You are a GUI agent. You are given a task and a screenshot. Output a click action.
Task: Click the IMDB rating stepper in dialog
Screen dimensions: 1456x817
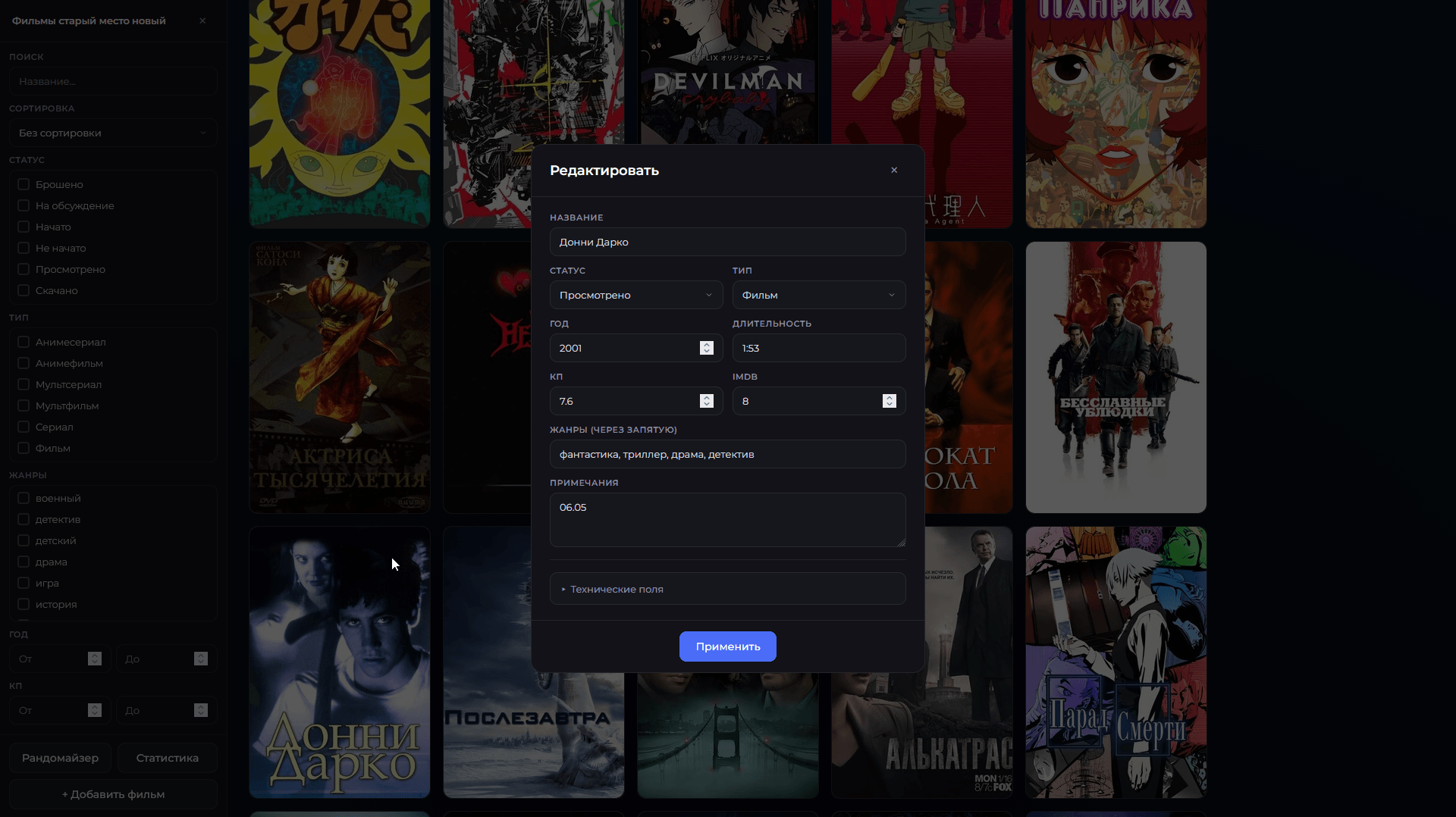[890, 401]
